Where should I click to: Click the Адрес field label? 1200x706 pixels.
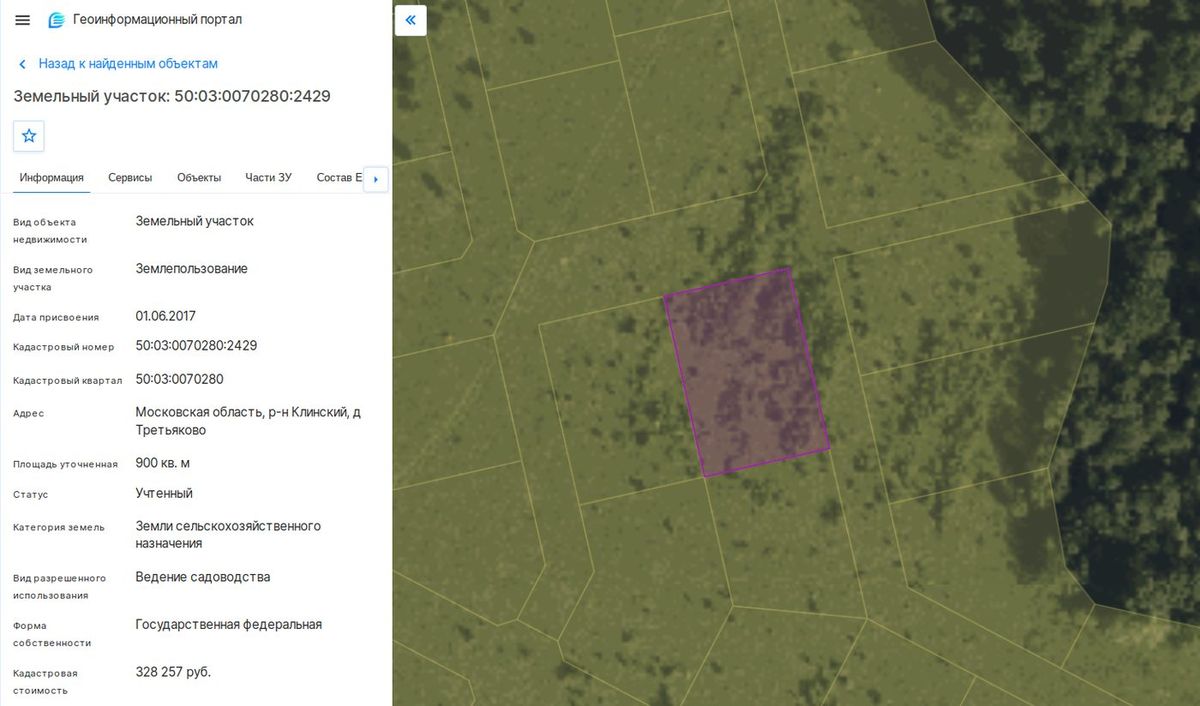(28, 413)
